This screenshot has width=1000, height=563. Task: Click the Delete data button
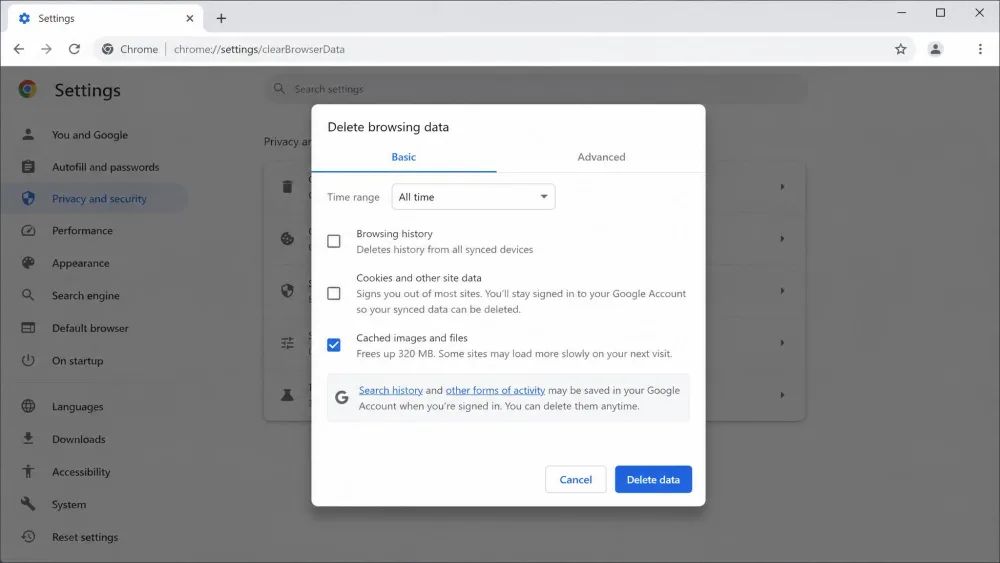[653, 479]
